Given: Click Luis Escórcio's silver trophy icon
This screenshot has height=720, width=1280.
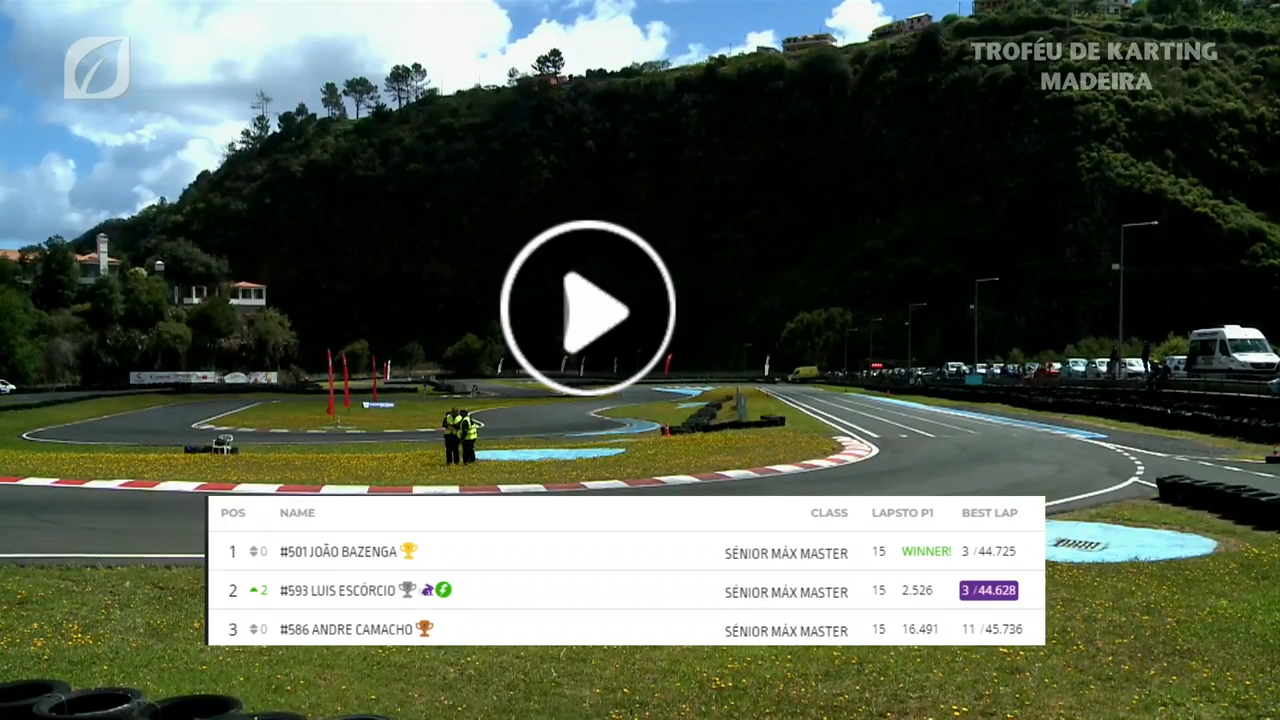Looking at the screenshot, I should pyautogui.click(x=407, y=590).
